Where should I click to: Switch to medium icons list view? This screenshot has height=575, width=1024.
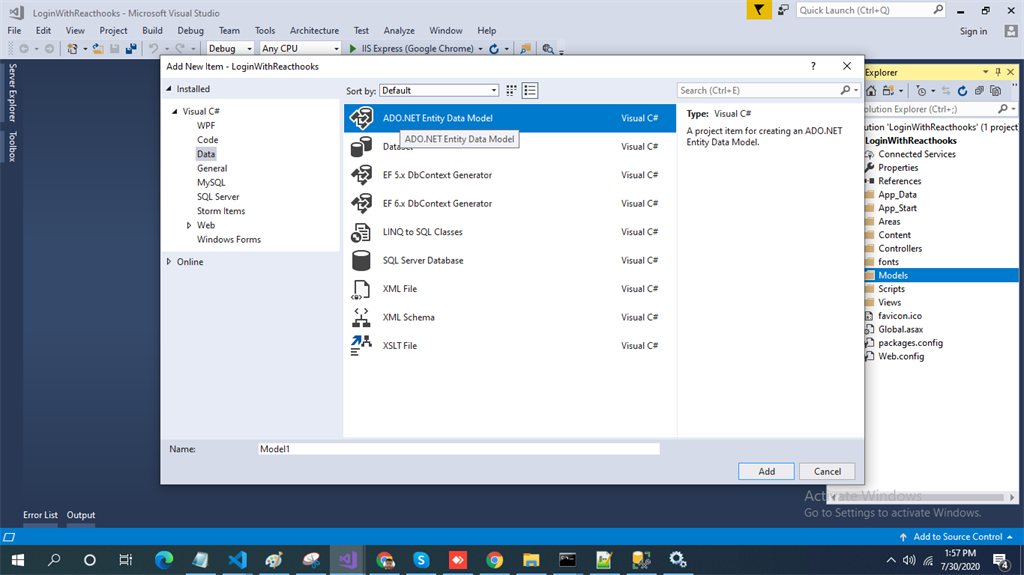[x=530, y=90]
